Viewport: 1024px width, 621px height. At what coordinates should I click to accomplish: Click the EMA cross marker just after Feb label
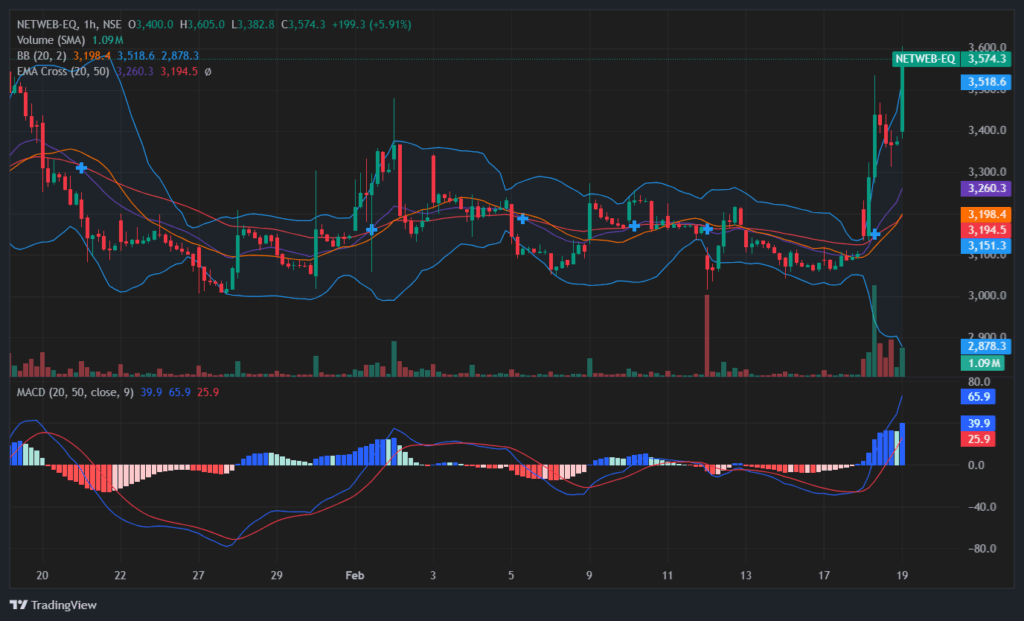[x=371, y=229]
